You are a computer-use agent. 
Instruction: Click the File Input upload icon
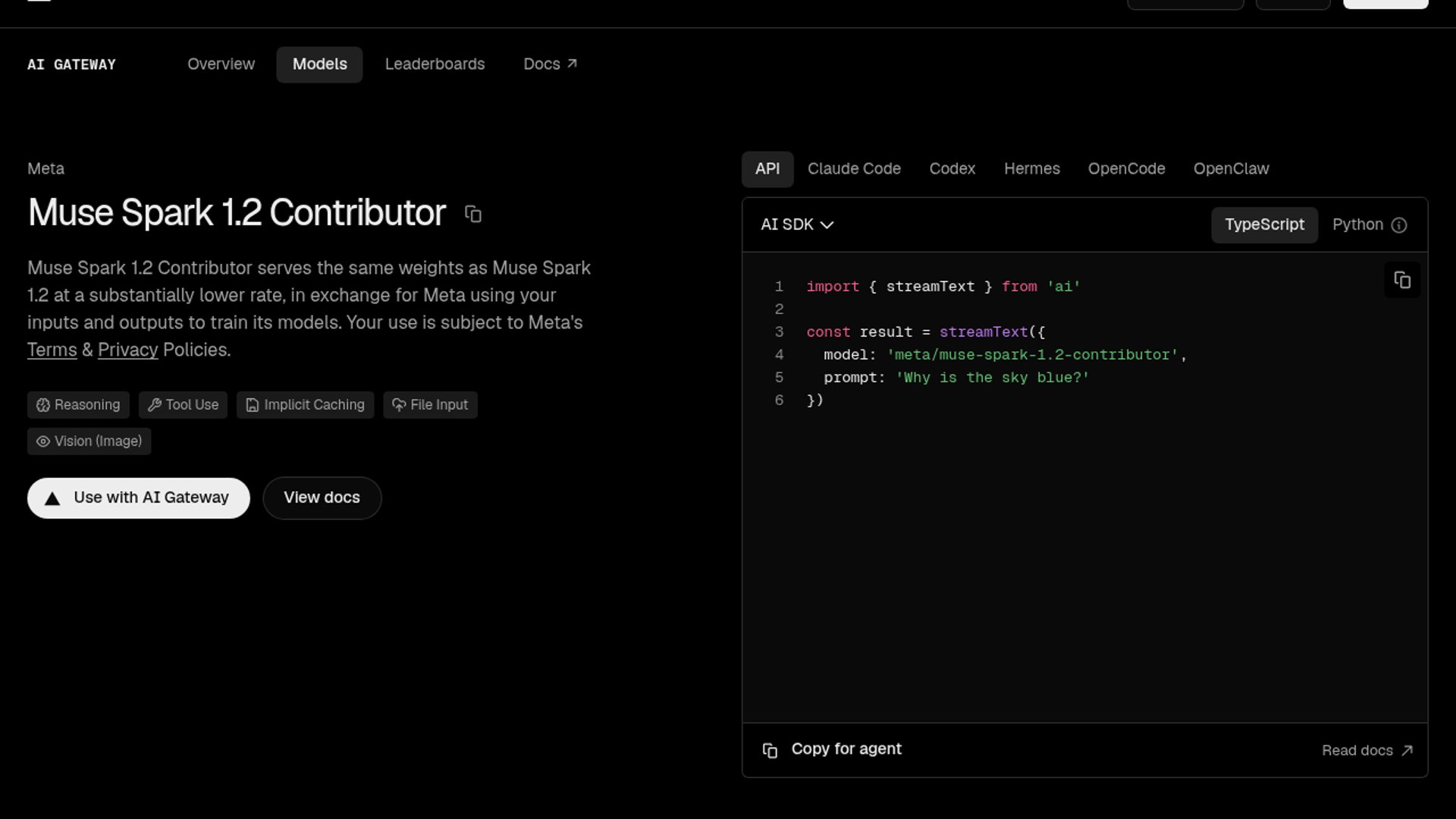[399, 405]
